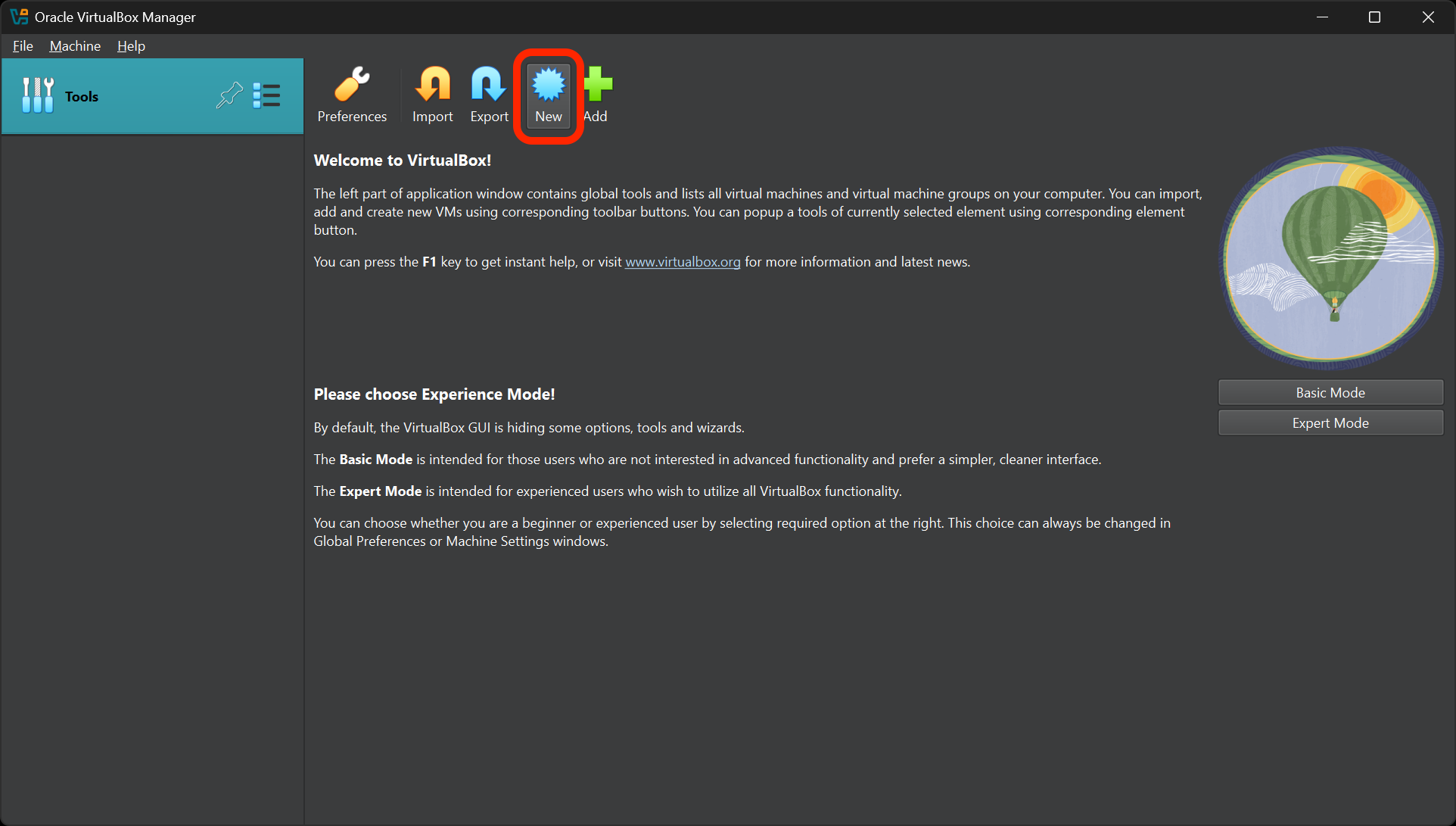Open the Machine menu
This screenshot has height=826, width=1456.
(74, 45)
